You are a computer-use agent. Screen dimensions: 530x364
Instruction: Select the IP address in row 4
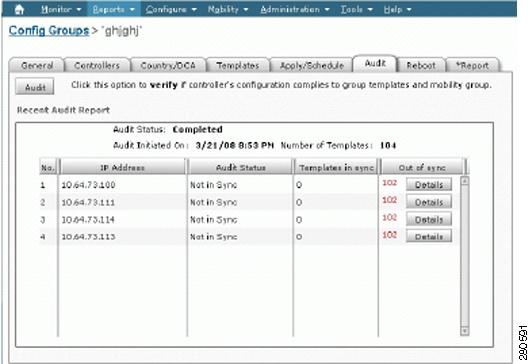point(88,237)
